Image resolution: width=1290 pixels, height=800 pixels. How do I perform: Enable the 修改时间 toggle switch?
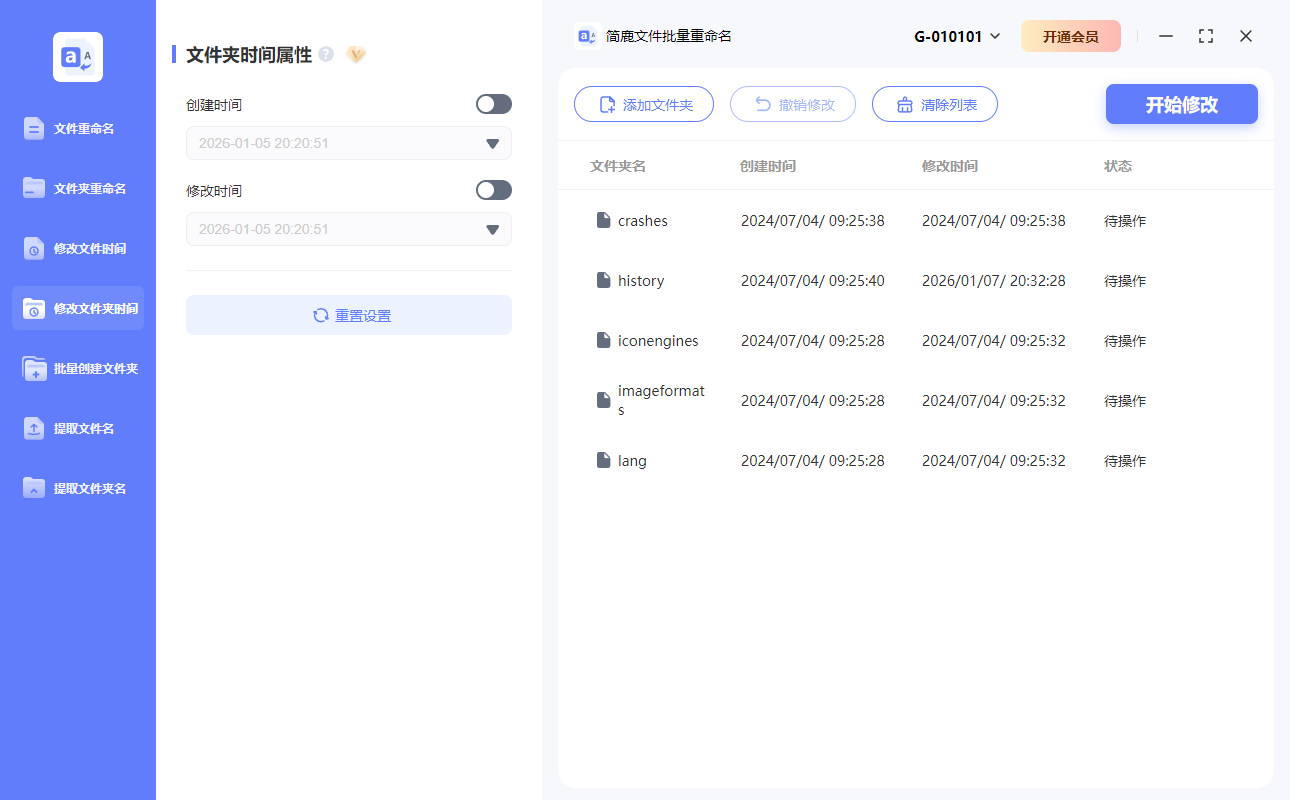(493, 190)
